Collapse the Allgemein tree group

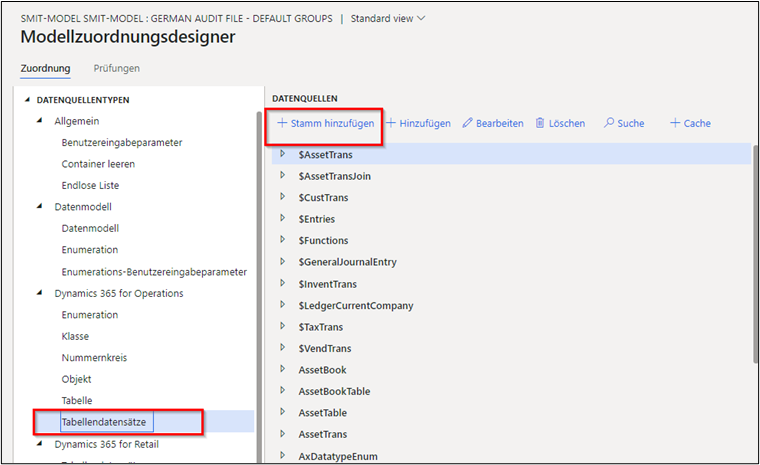click(44, 121)
